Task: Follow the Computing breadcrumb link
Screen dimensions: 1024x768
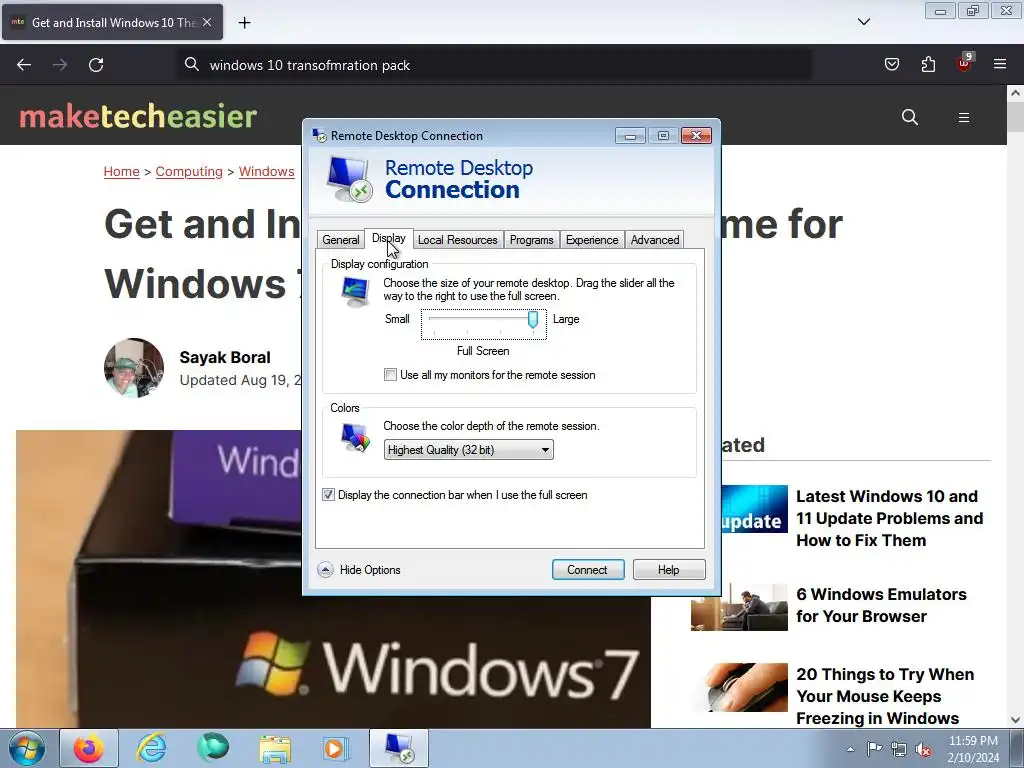Action: (189, 171)
